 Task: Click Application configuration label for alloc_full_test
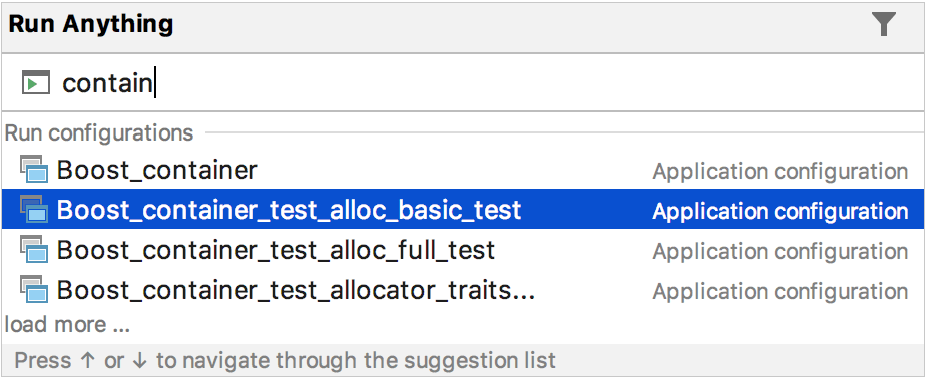pos(780,251)
